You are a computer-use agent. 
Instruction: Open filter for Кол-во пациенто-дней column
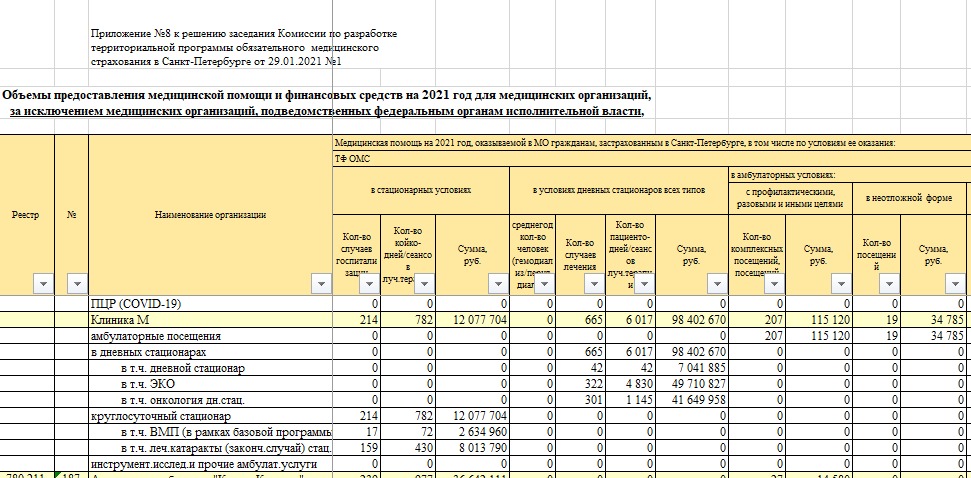coord(643,284)
